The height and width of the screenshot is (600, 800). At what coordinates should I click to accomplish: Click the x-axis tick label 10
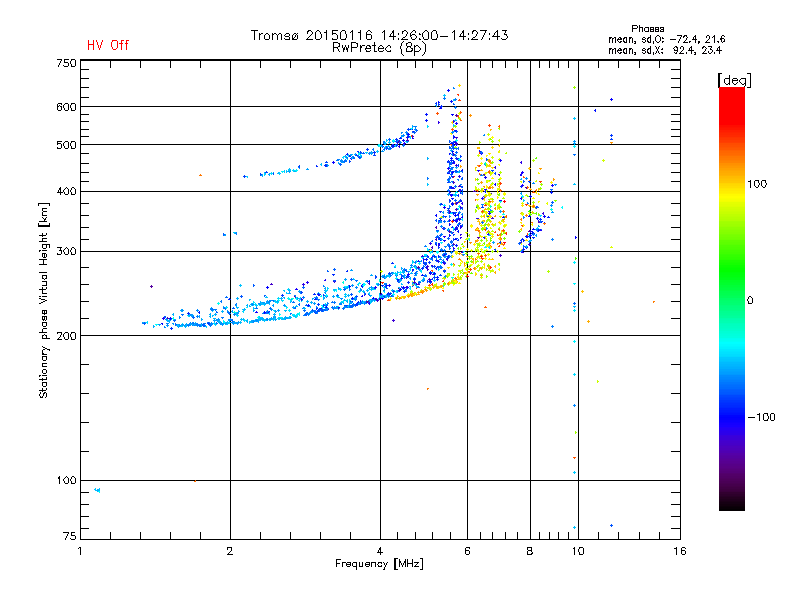click(578, 551)
